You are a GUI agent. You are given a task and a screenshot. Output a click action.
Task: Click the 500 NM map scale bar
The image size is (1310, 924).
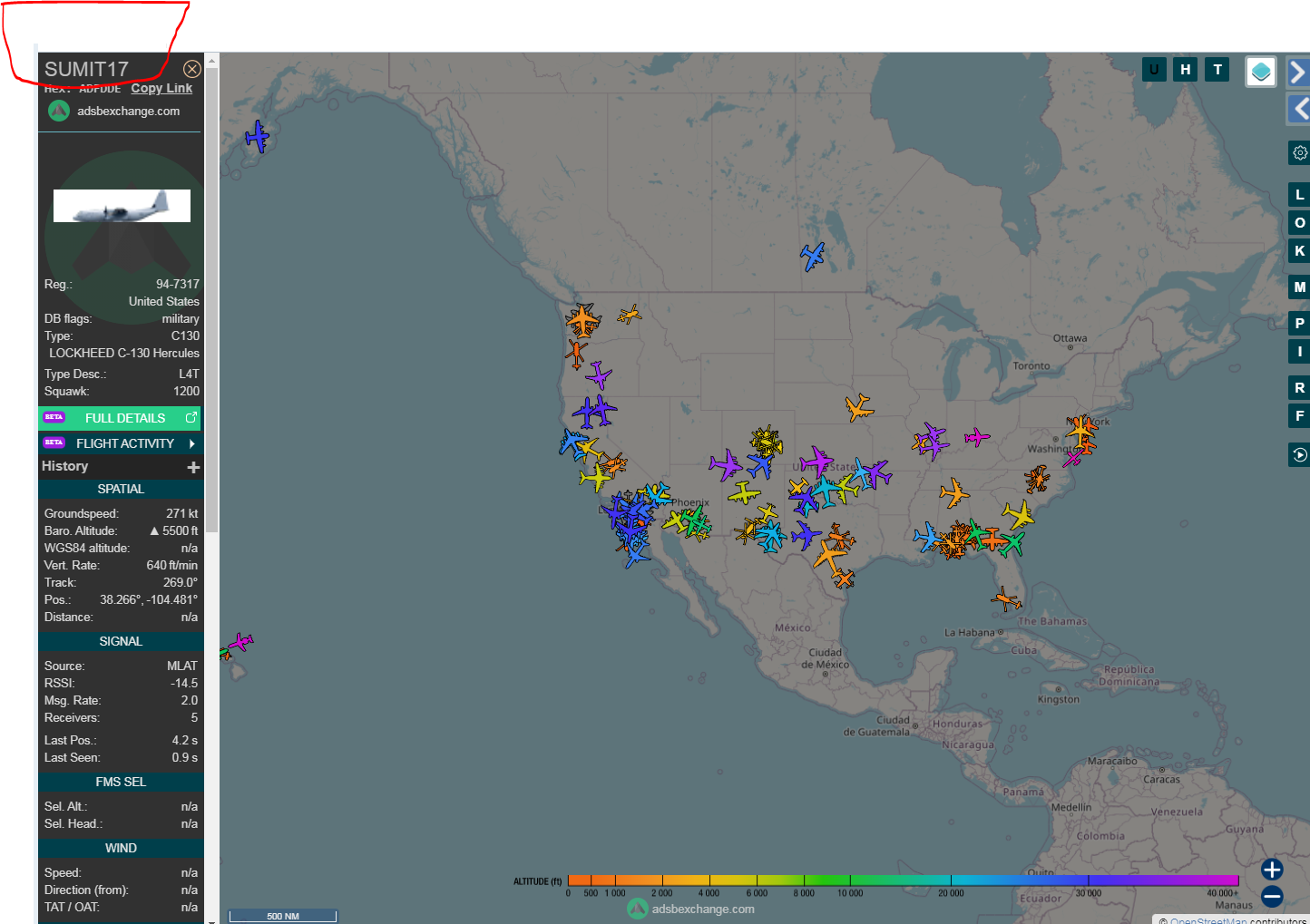pyautogui.click(x=283, y=916)
